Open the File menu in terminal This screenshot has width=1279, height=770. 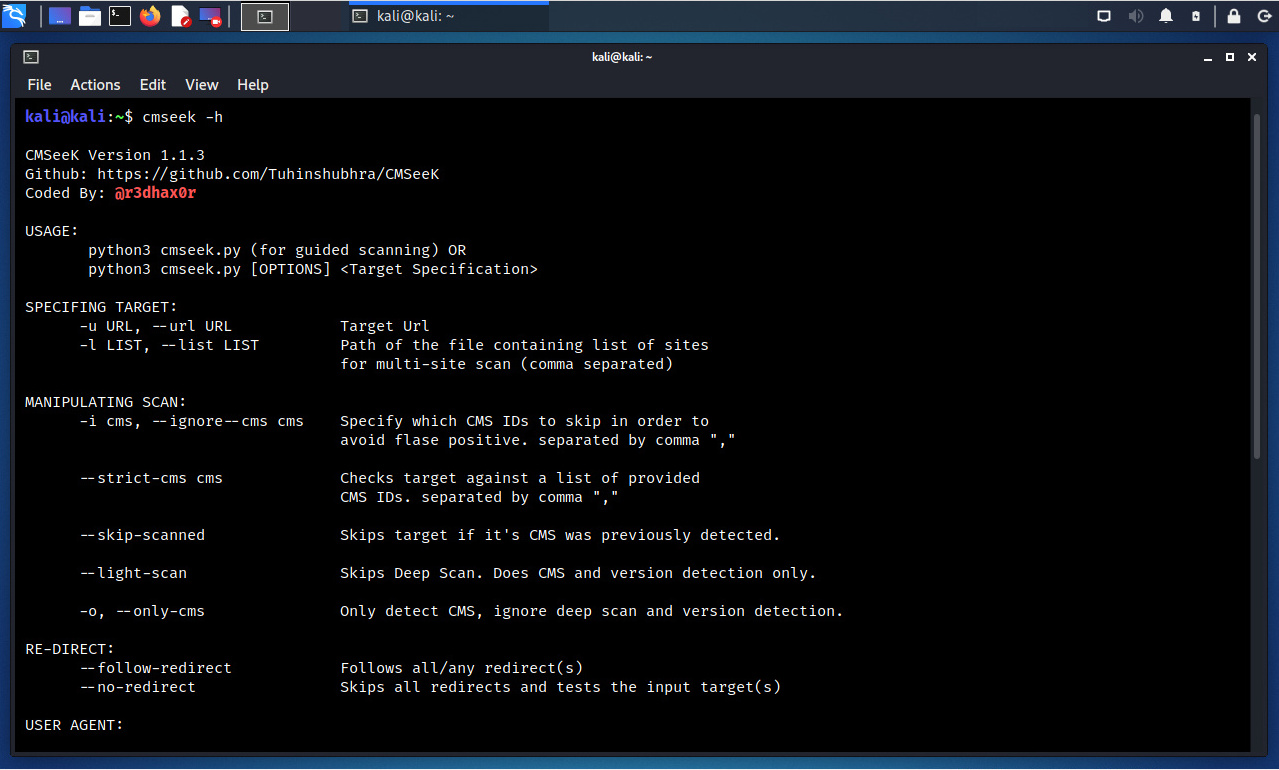(x=39, y=85)
